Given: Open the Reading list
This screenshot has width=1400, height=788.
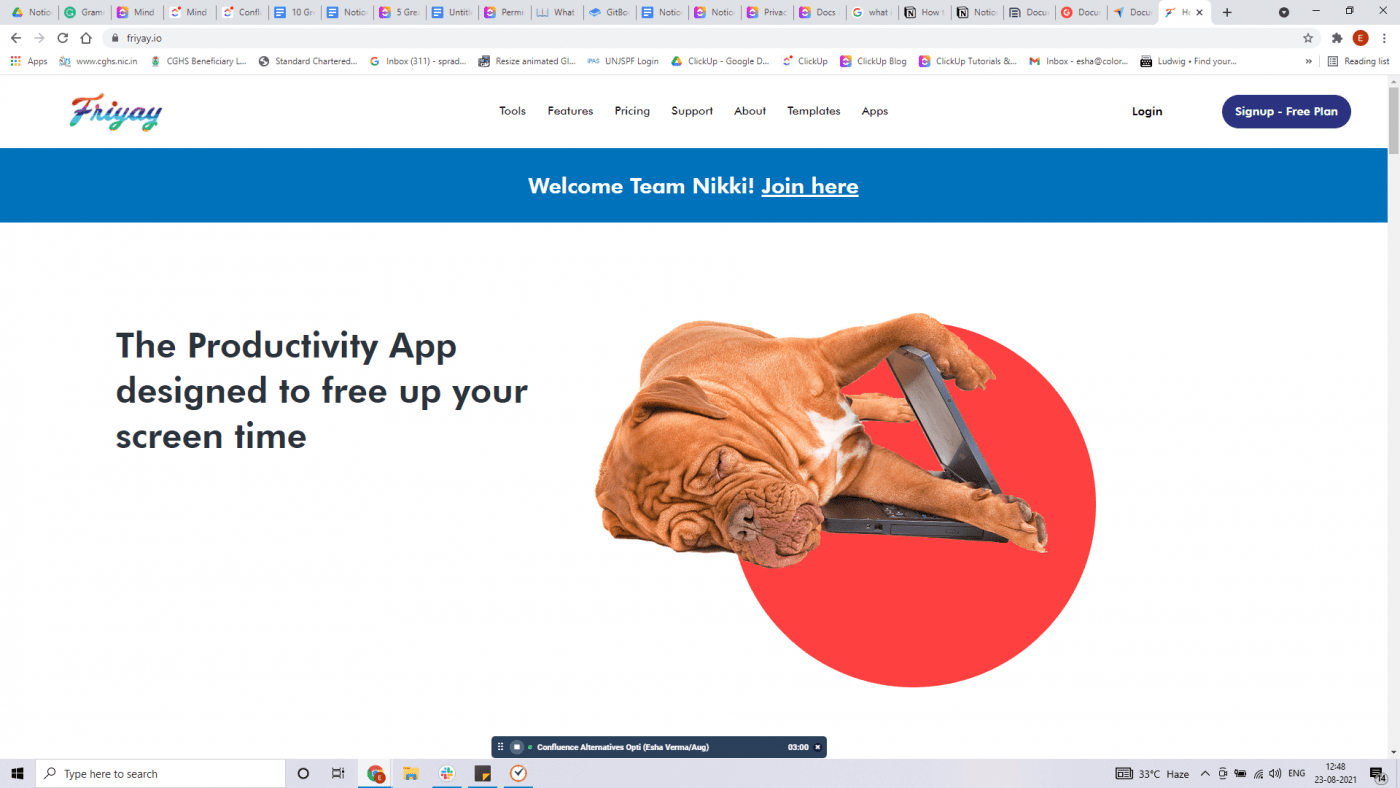Looking at the screenshot, I should [1358, 61].
